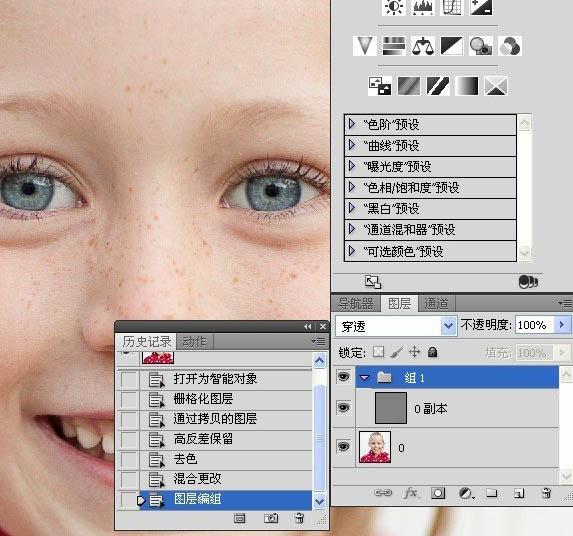Hide layer 0 with eye icon
This screenshot has width=573, height=536.
pos(343,446)
